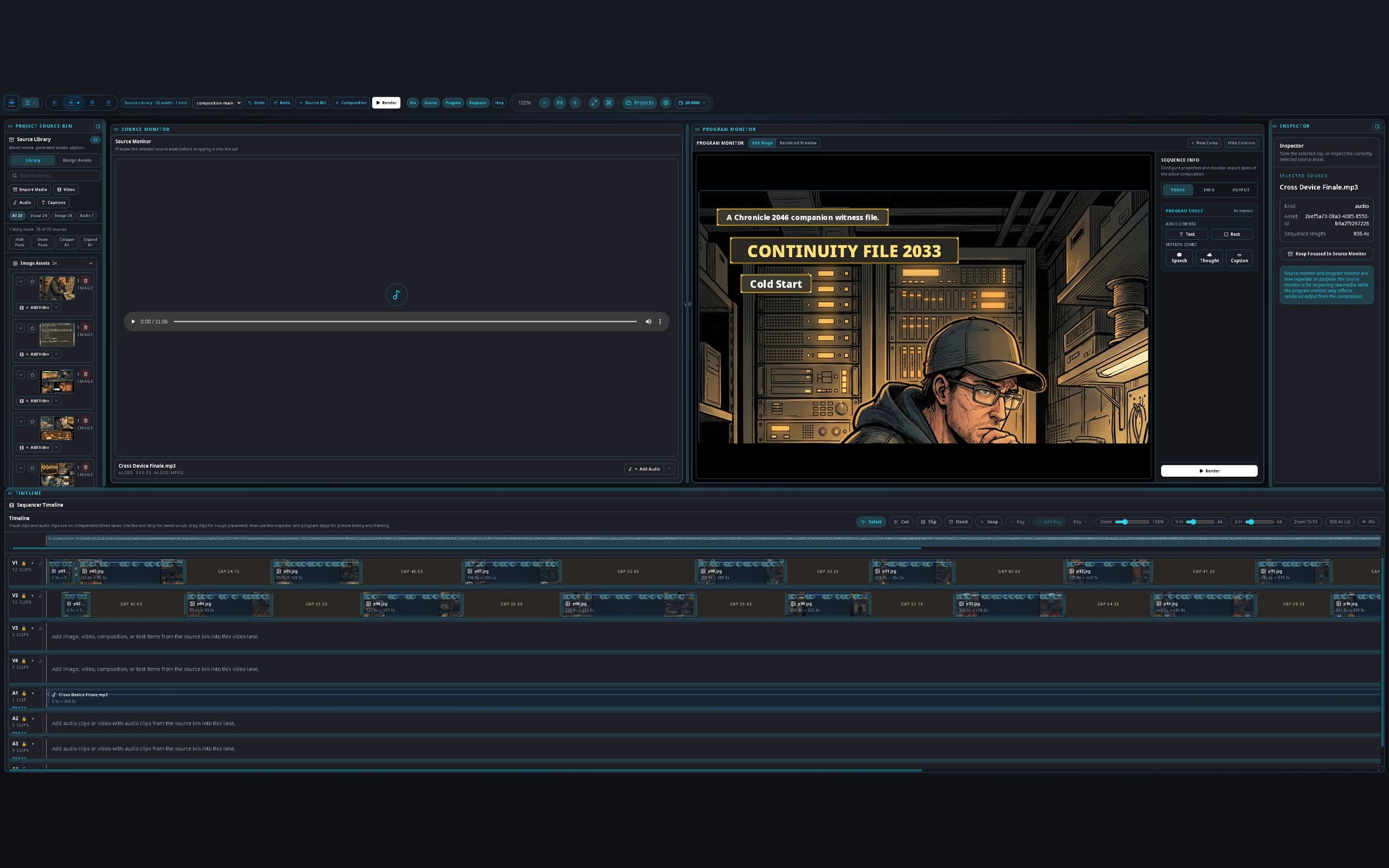The height and width of the screenshot is (868, 1389).
Task: Open the composition-main dropdown
Action: (x=218, y=103)
